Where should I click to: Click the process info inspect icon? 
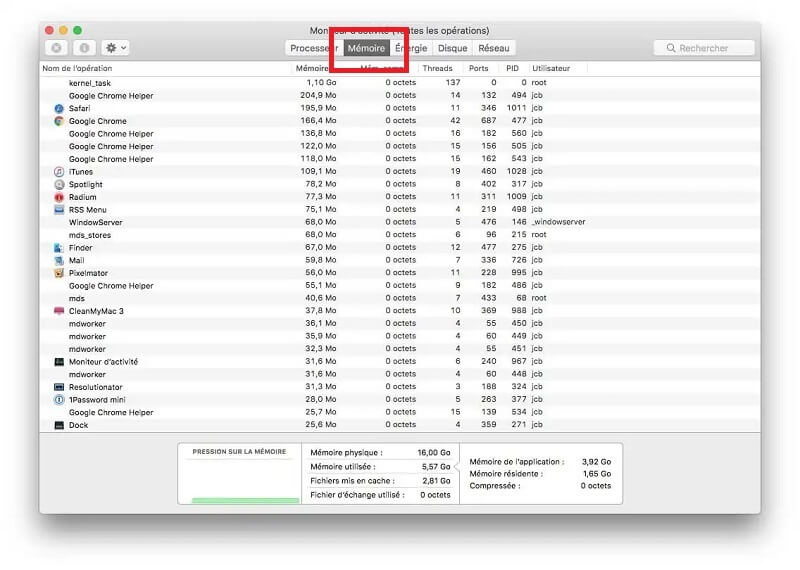(84, 48)
